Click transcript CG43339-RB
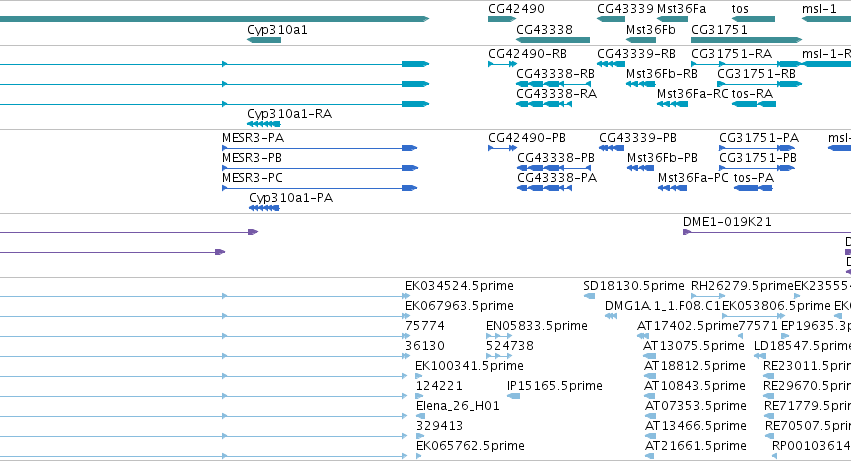This screenshot has height=461, width=851. [x=637, y=54]
